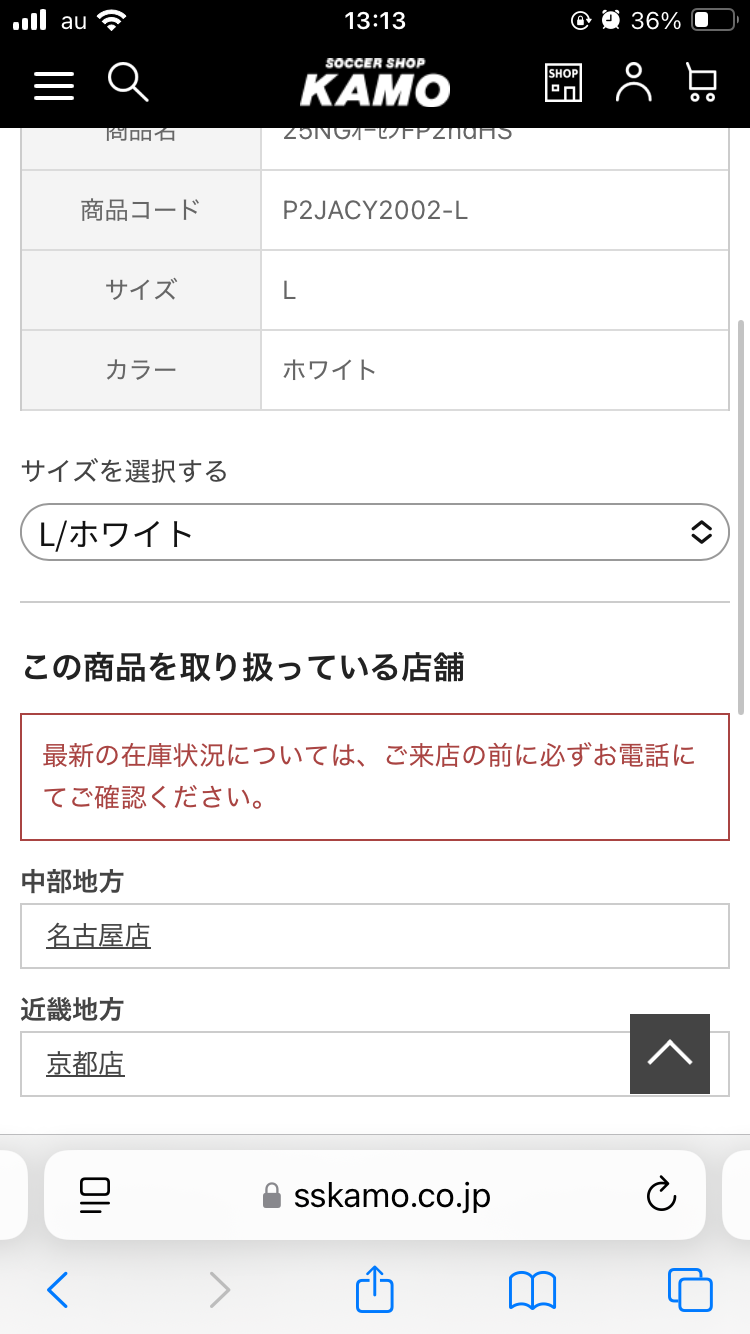Image resolution: width=750 pixels, height=1334 pixels.
Task: Tap the Safari forward arrow
Action: (x=219, y=1290)
